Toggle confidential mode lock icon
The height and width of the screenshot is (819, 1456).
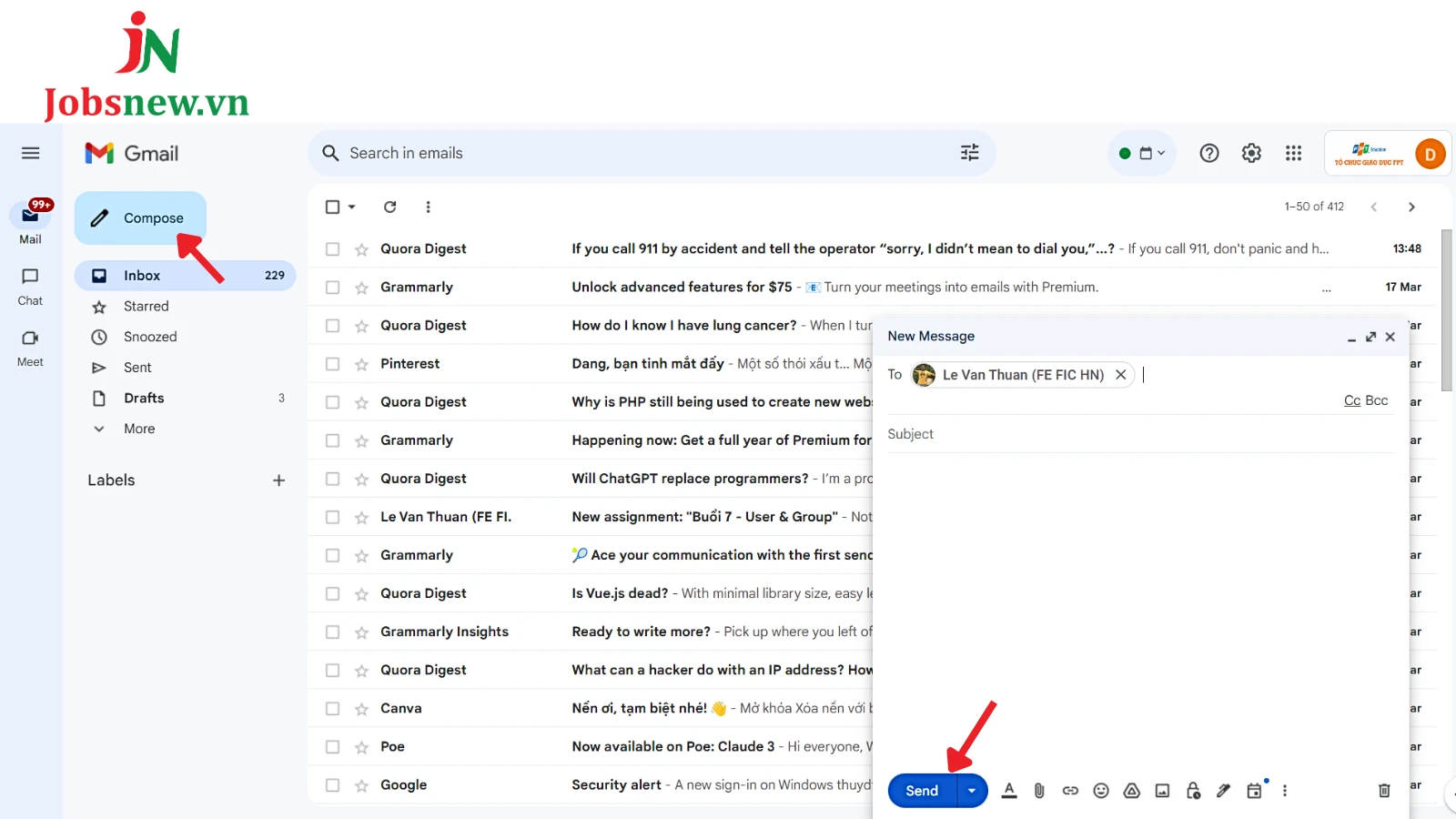(1193, 791)
